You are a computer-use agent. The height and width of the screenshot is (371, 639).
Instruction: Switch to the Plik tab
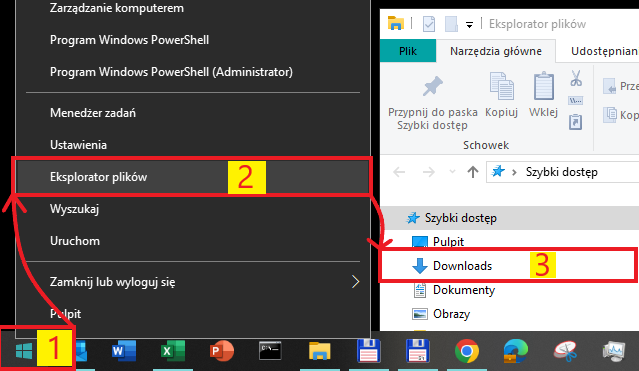pyautogui.click(x=408, y=51)
